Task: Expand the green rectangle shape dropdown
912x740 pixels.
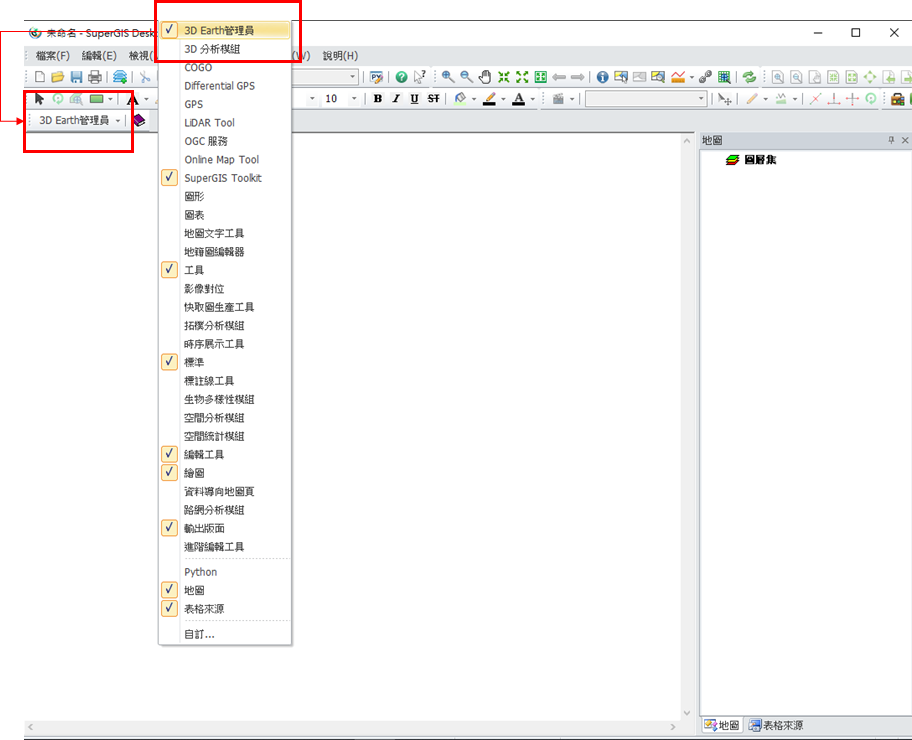Action: coord(110,99)
